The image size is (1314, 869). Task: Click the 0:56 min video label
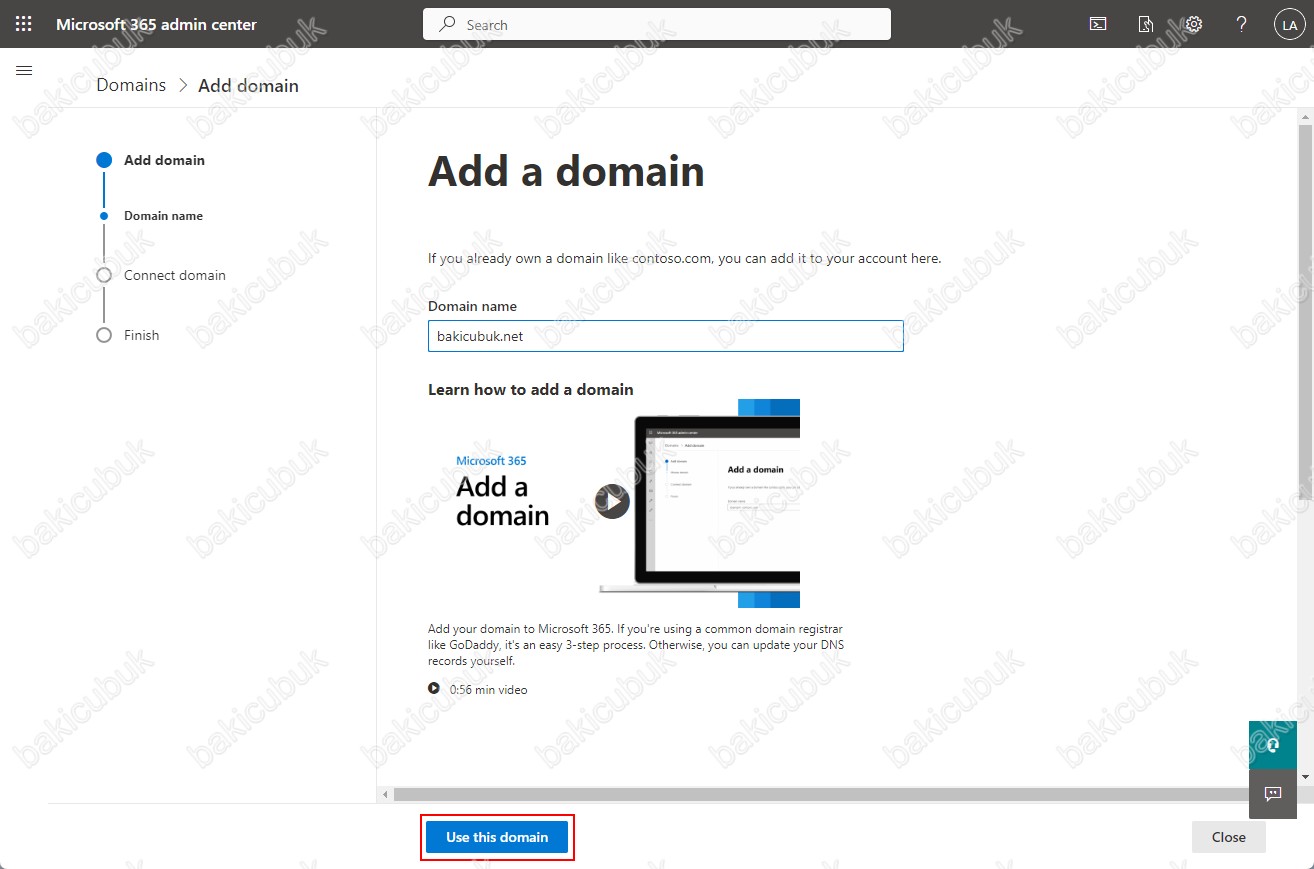[488, 690]
